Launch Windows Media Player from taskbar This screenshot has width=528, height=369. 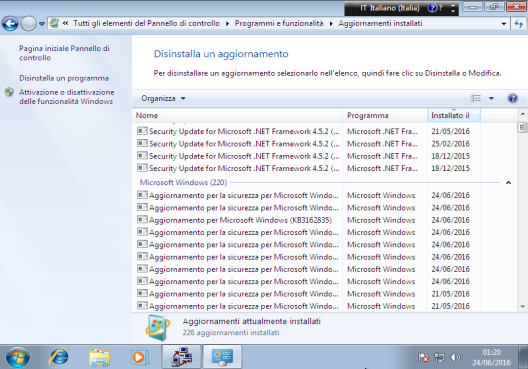tap(139, 357)
